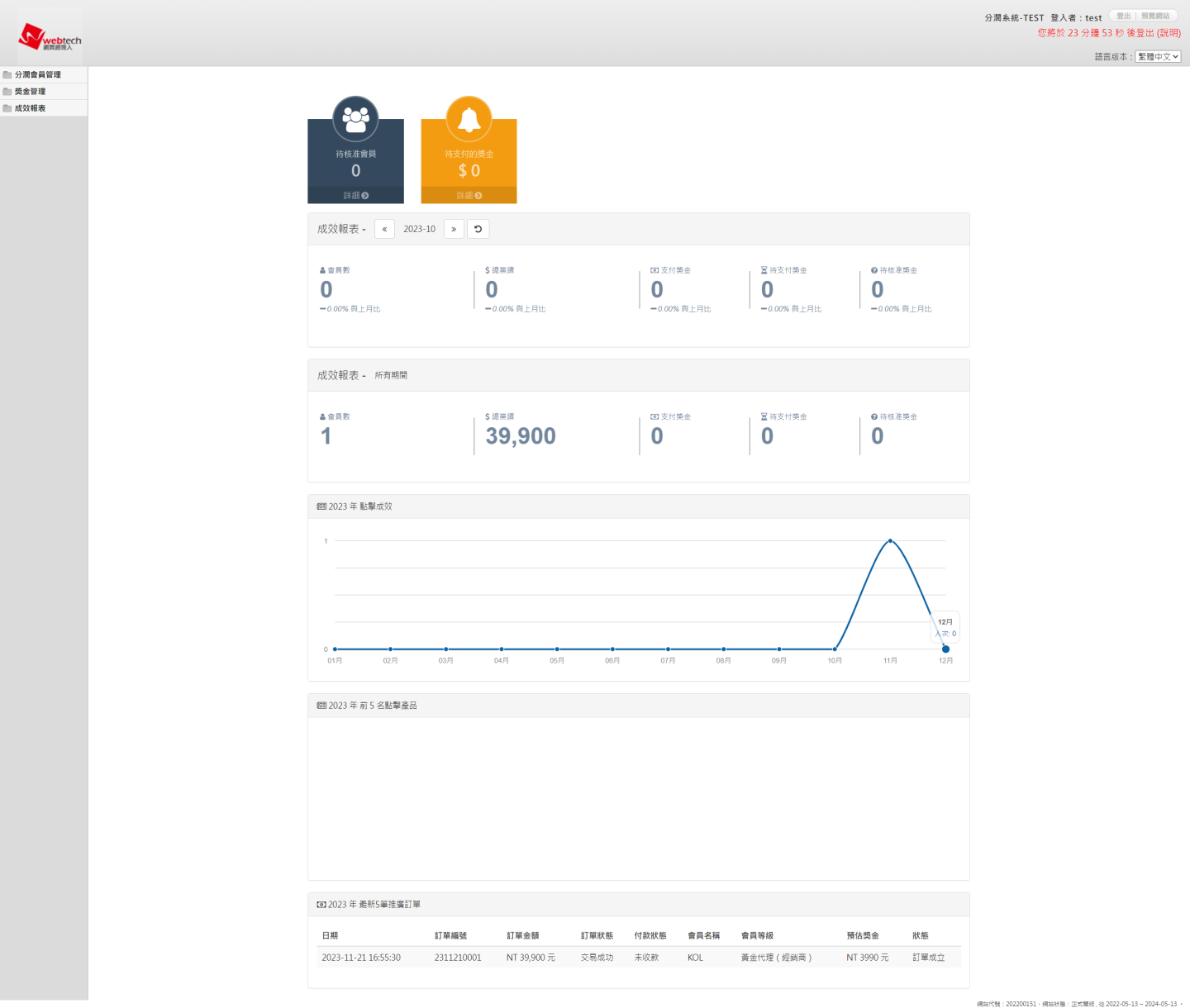Click 預覽網站 to preview the site
The height and width of the screenshot is (1008, 1190).
tap(1155, 17)
